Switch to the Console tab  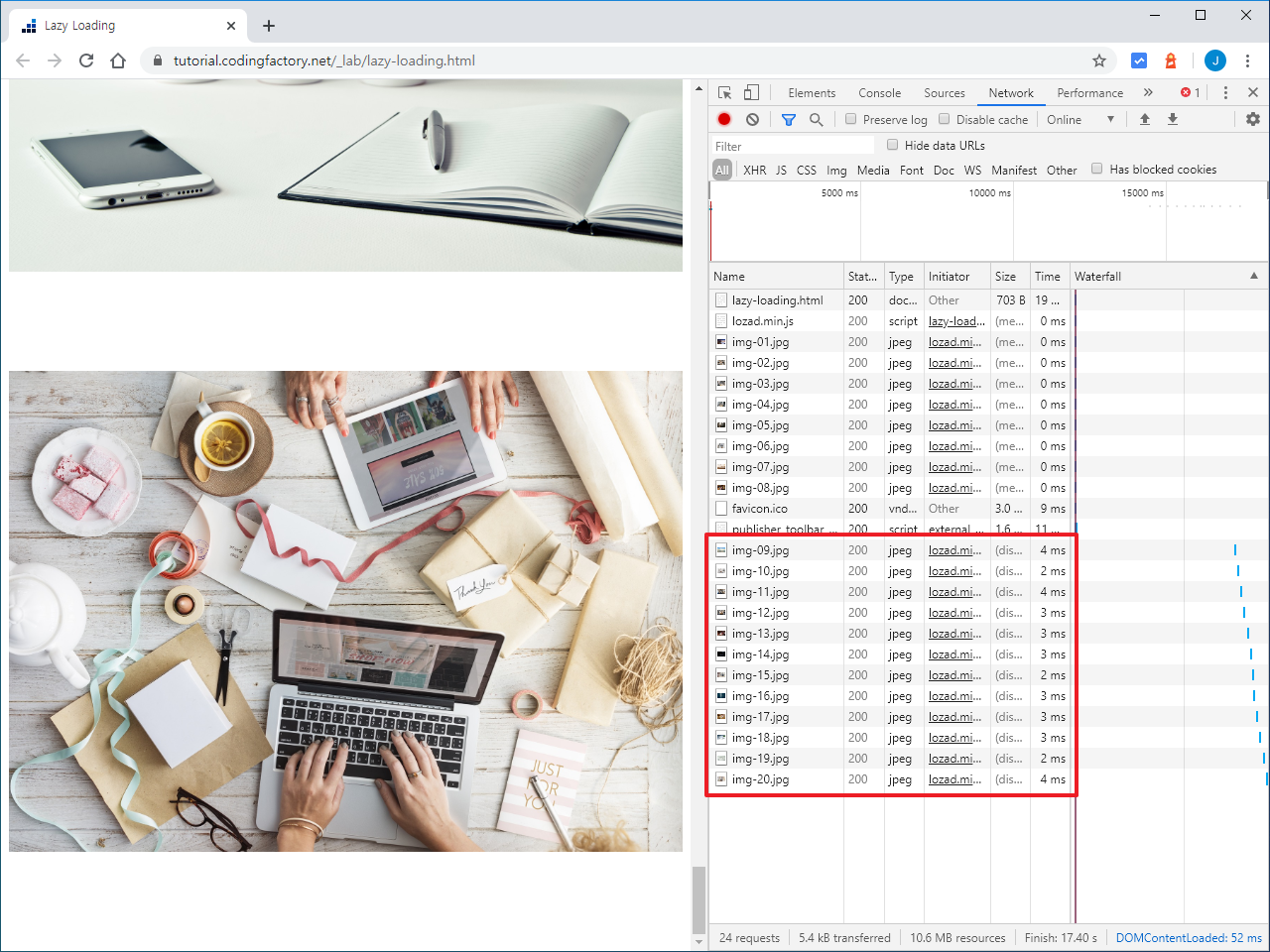879,92
